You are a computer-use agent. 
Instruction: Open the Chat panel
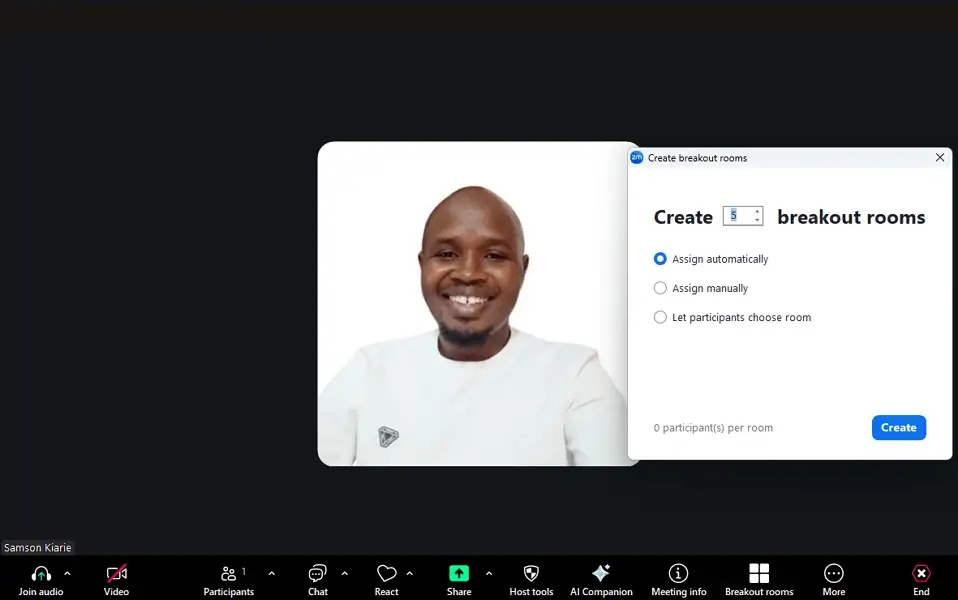[x=317, y=574]
